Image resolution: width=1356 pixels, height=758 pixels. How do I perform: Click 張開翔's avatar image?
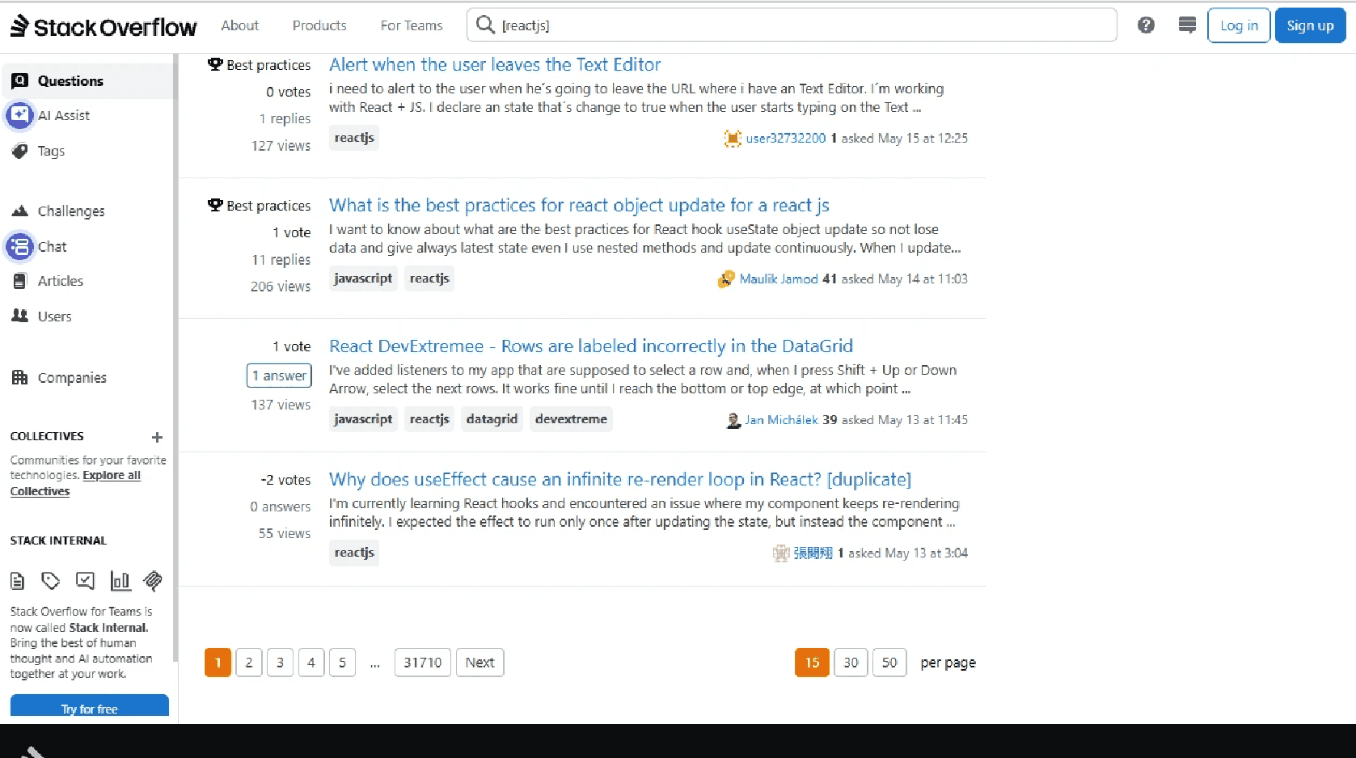coord(781,553)
